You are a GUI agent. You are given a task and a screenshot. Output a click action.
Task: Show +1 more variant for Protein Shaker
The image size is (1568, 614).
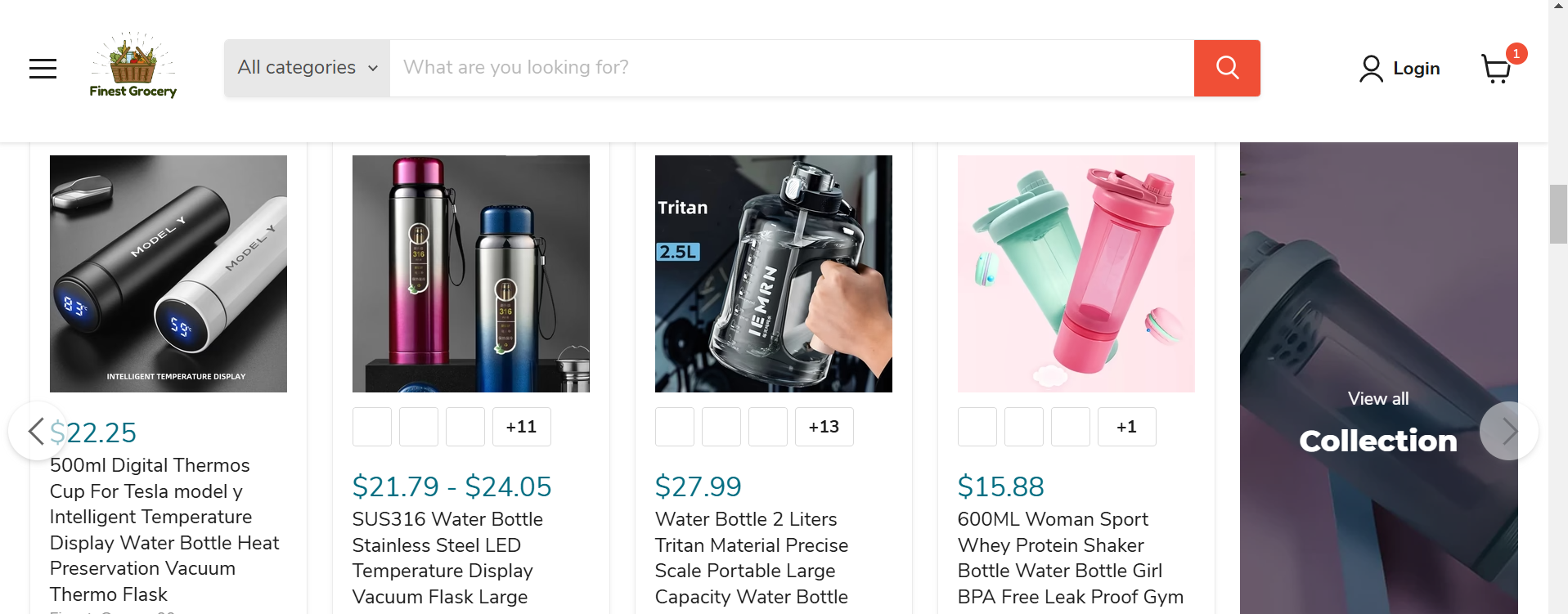pyautogui.click(x=1126, y=427)
